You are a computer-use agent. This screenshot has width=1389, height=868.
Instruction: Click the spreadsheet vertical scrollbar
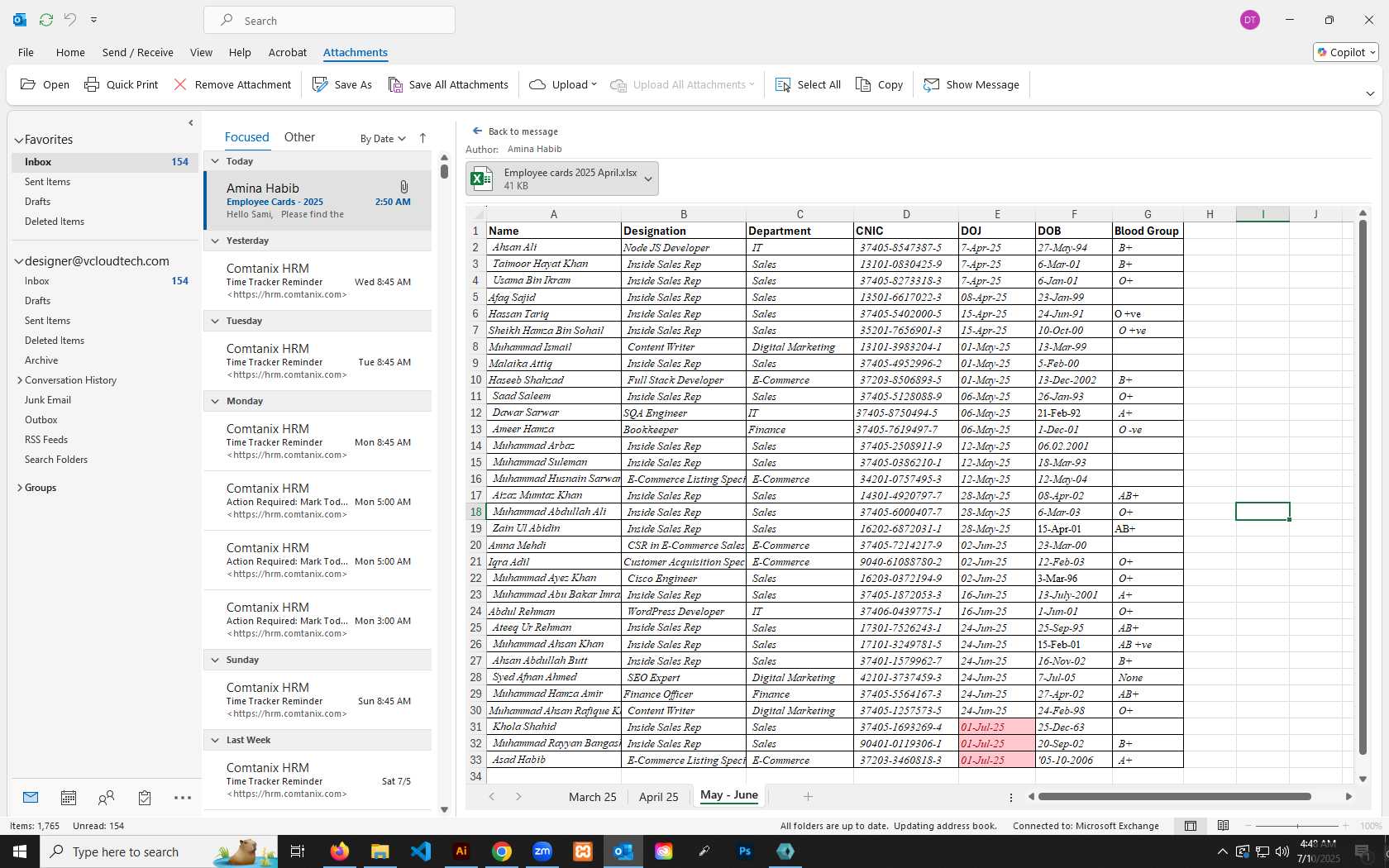point(1363,487)
